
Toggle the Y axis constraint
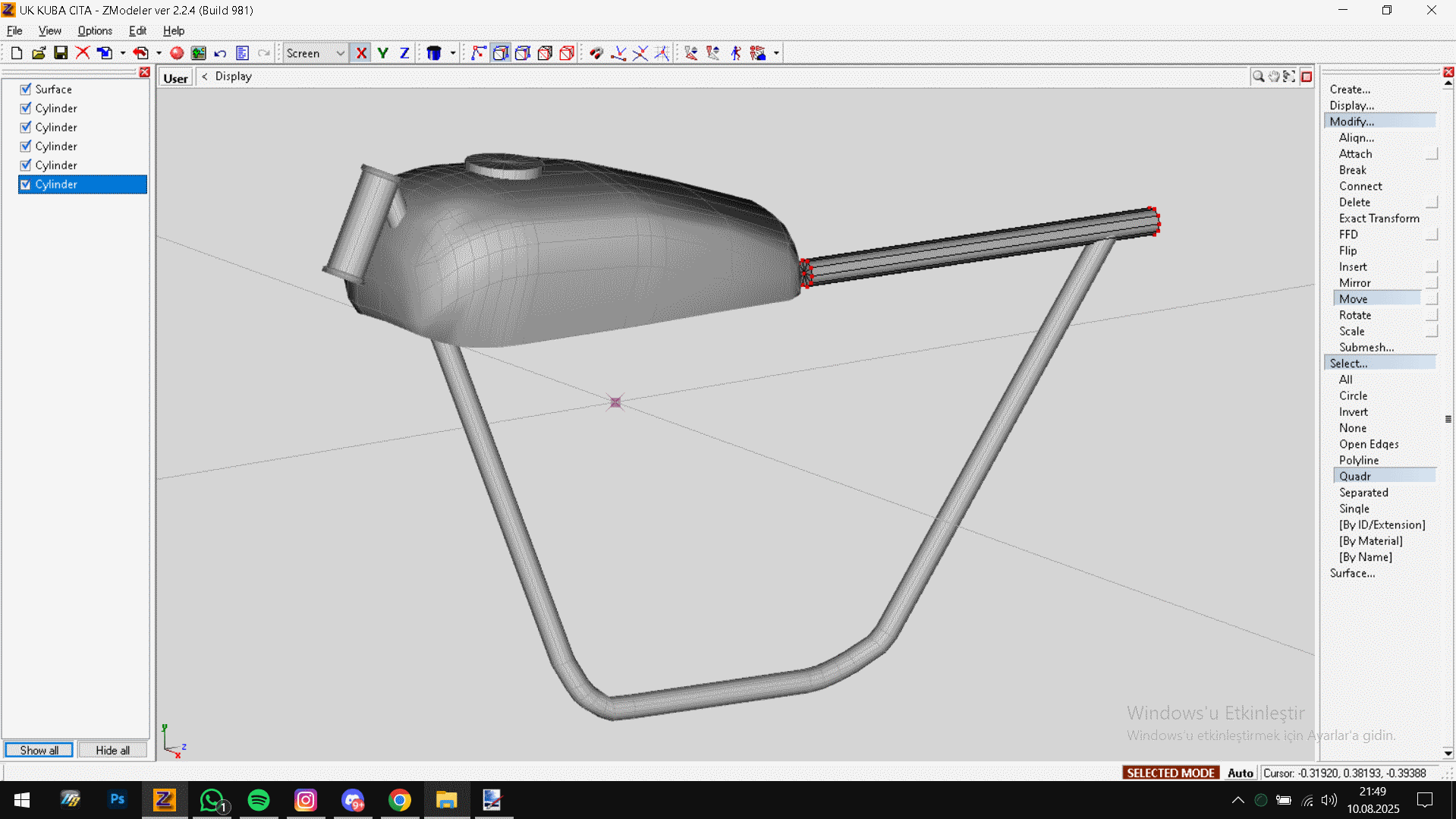coord(382,53)
